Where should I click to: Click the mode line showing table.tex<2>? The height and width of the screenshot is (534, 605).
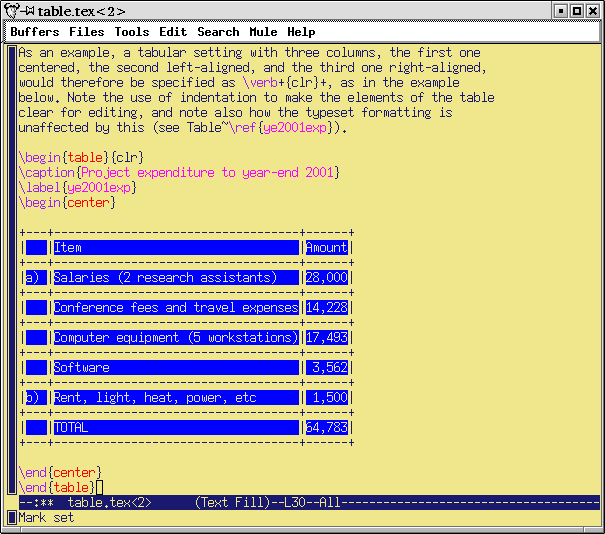point(110,503)
